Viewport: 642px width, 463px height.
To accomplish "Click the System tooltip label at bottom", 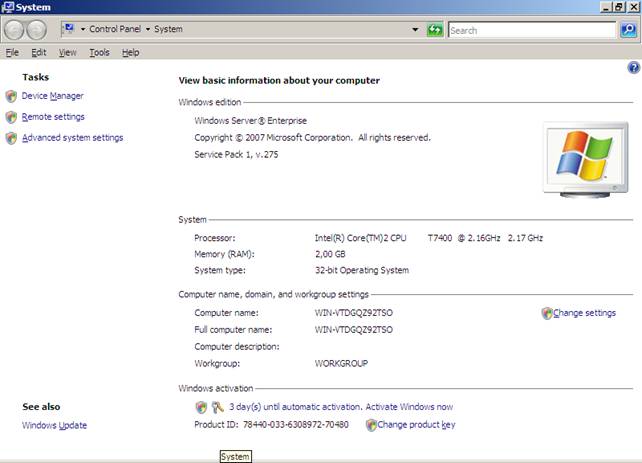I will pos(235,456).
